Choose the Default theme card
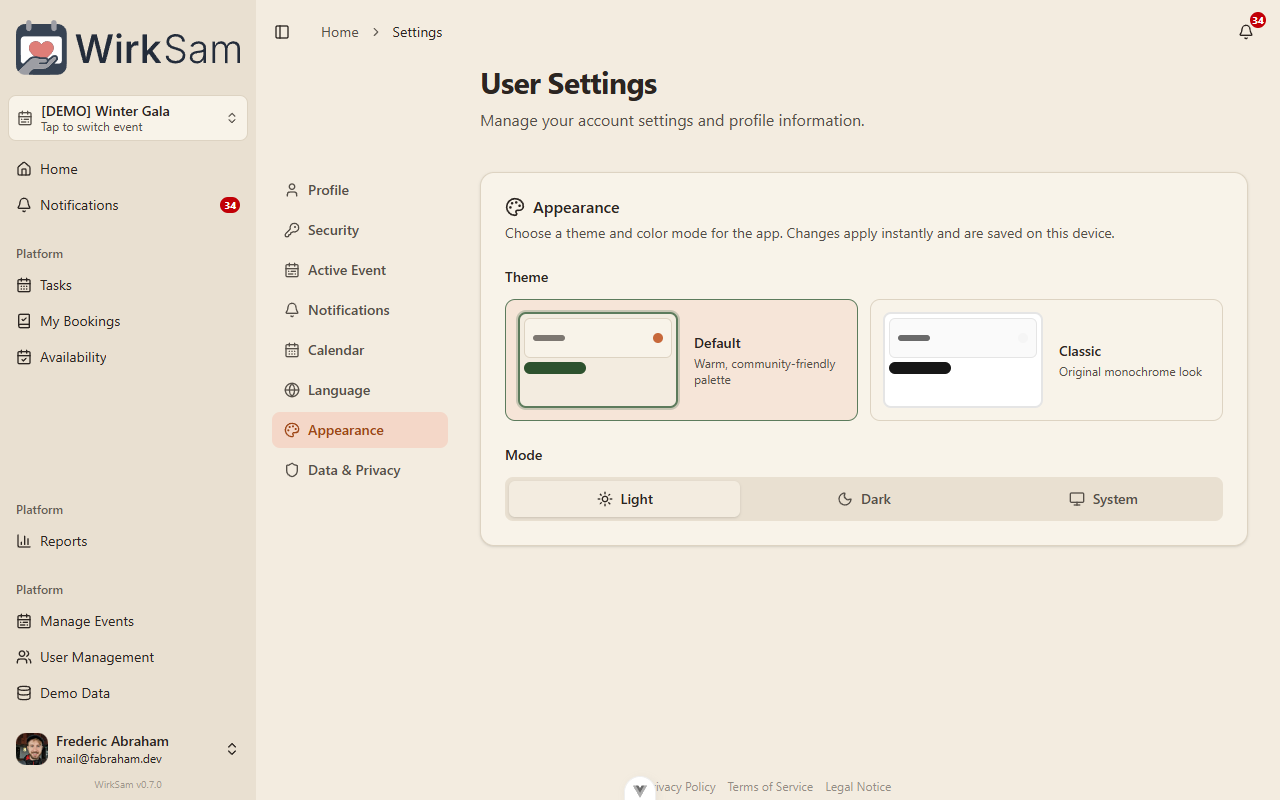1280x800 pixels. (681, 360)
